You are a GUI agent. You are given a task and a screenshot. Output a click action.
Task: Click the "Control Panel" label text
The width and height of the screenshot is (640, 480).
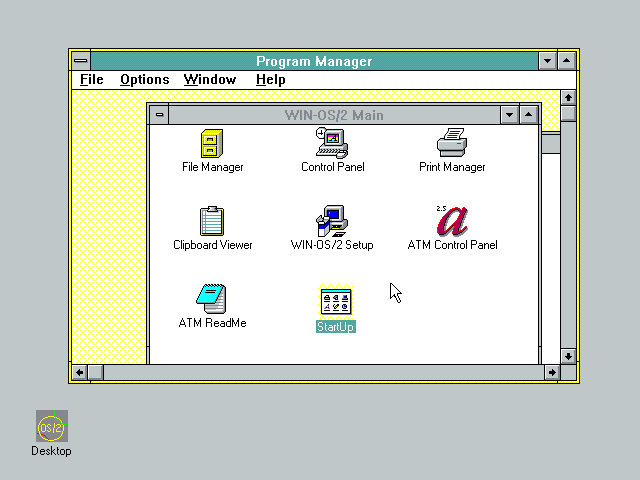(x=332, y=167)
